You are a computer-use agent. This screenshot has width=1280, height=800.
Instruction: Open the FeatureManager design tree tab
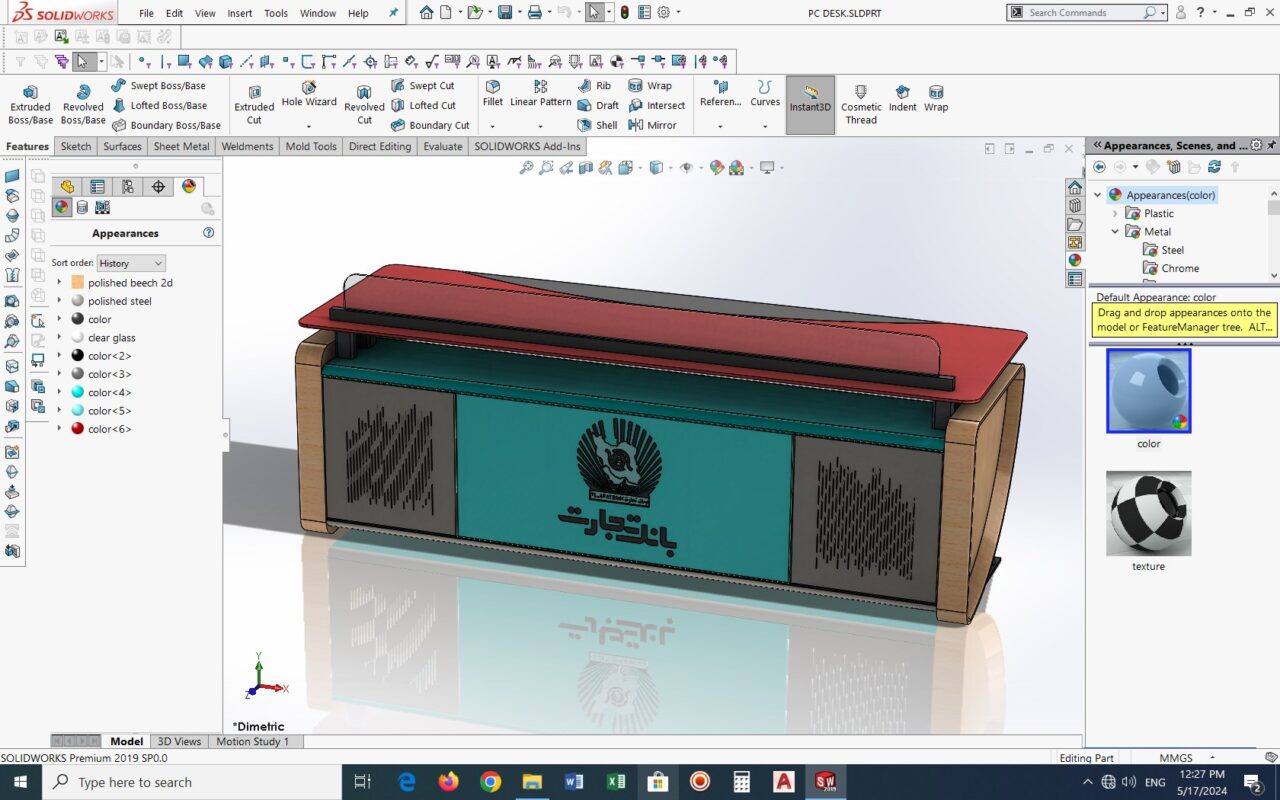(x=67, y=186)
